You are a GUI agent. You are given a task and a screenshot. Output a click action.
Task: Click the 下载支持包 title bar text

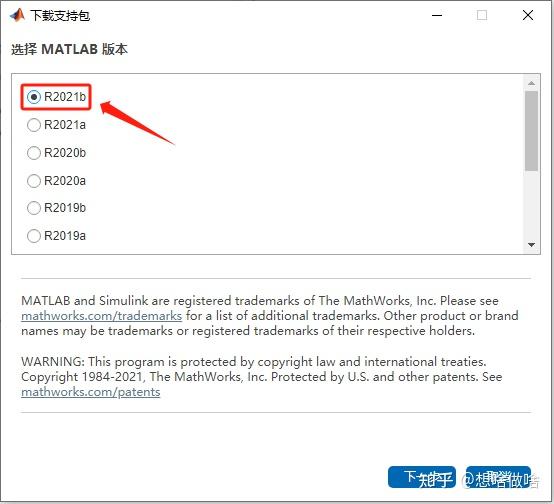coord(60,16)
